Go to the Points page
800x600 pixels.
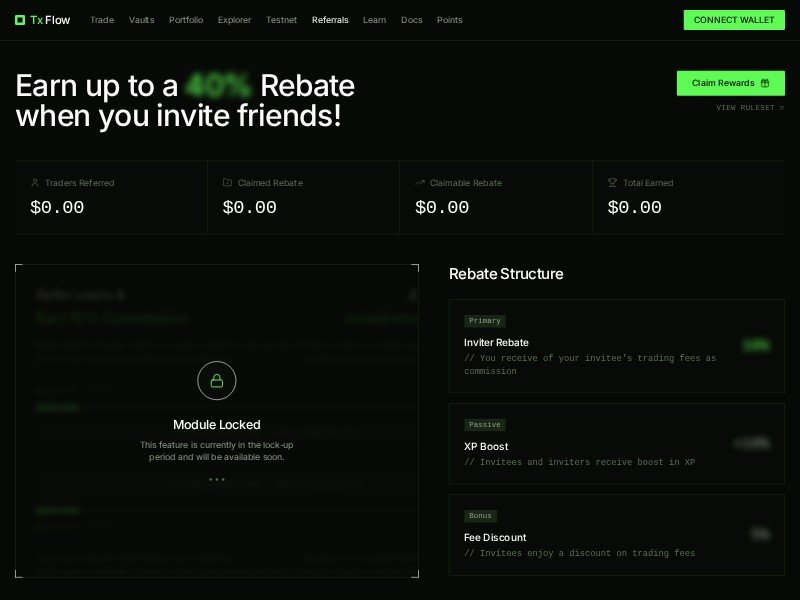450,20
